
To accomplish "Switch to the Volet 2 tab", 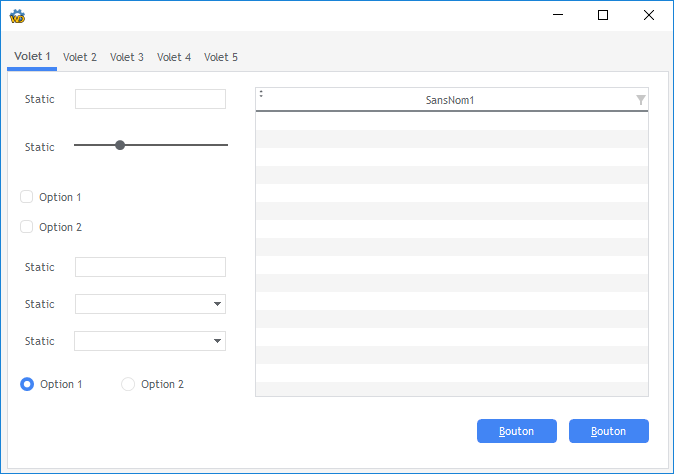I will [80, 57].
